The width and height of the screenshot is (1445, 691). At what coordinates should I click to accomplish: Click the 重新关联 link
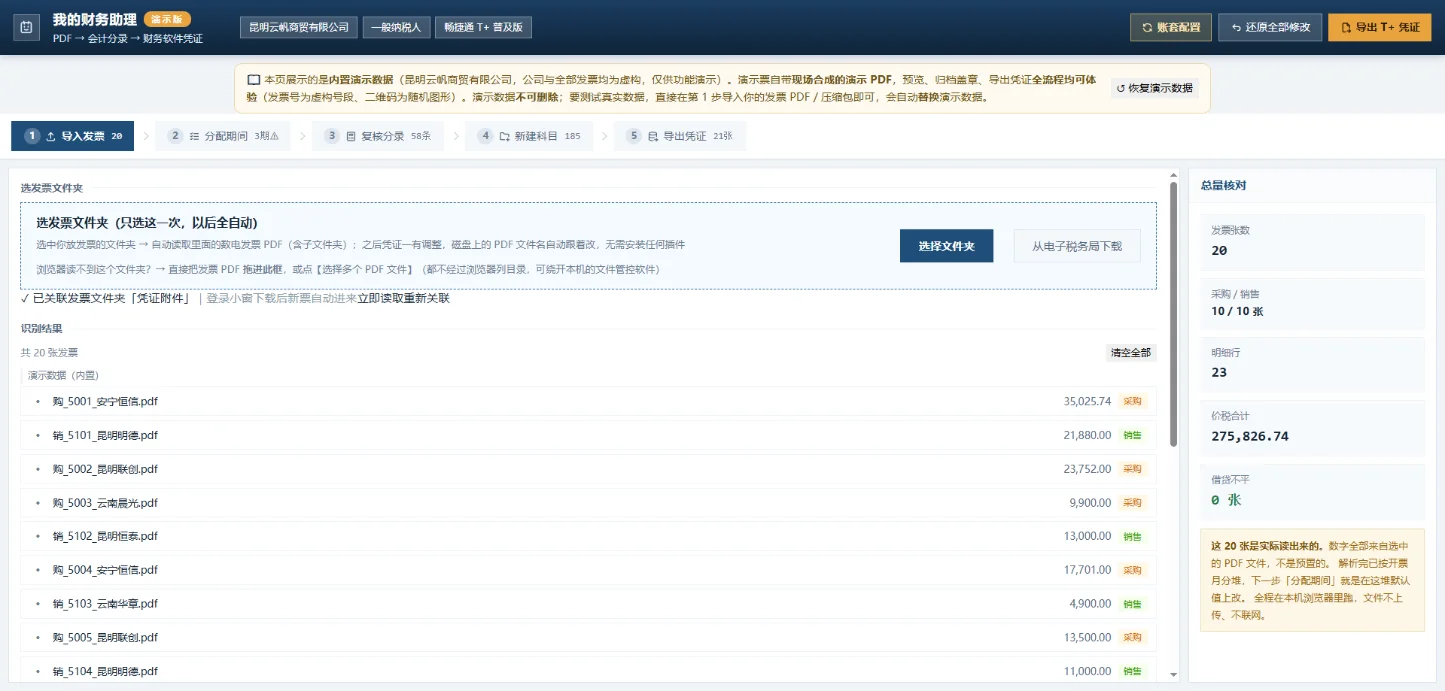point(427,298)
